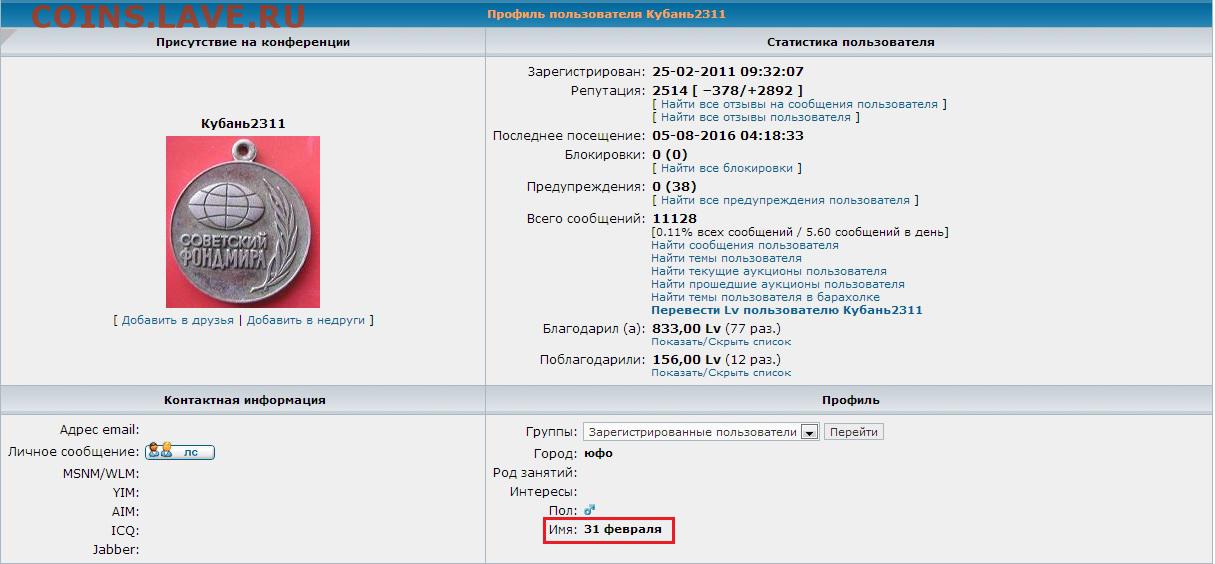Click Перевести Lv пользователю Кубань2311
1215x564 pixels.
(x=787, y=310)
